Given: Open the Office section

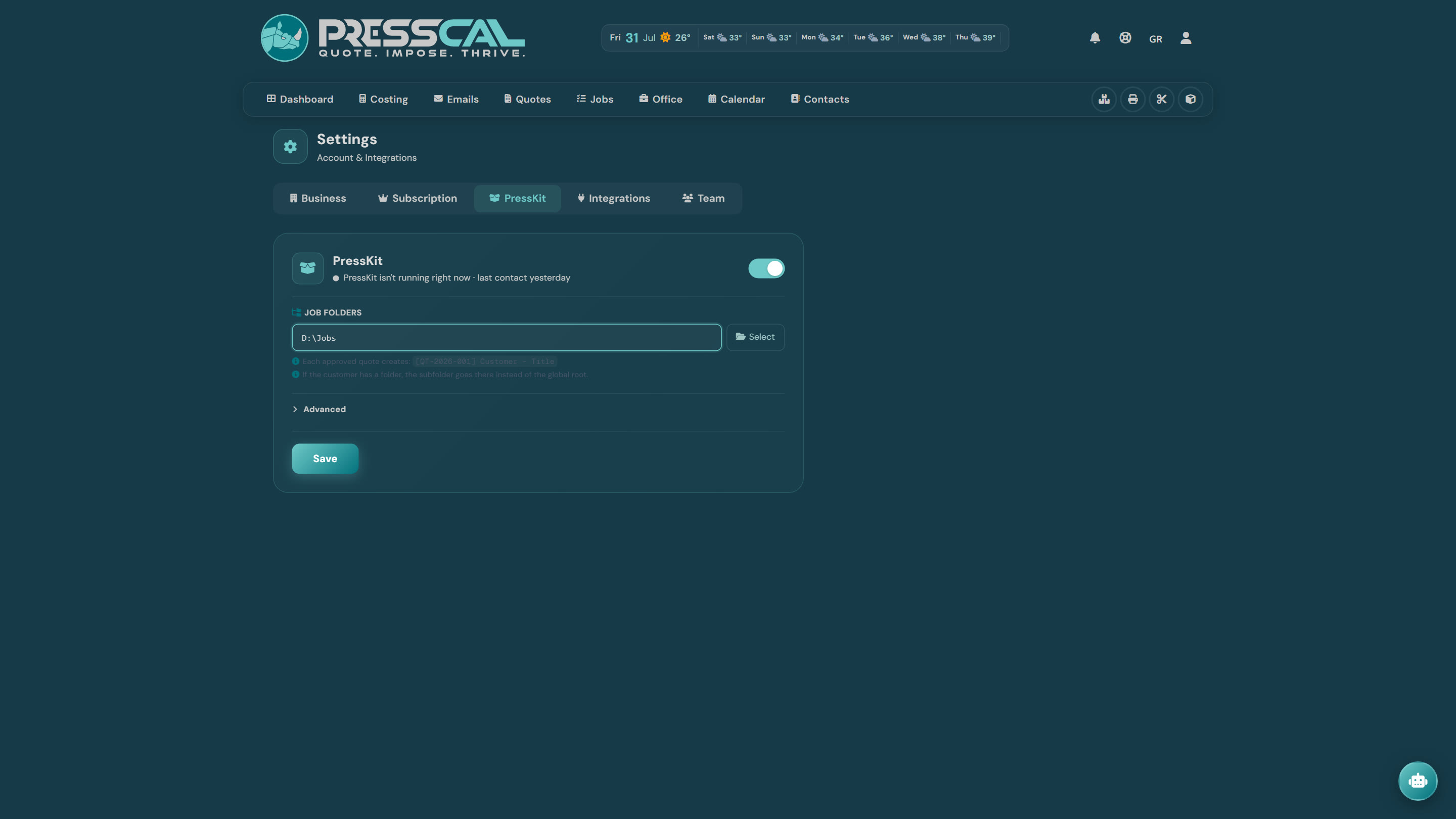Looking at the screenshot, I should [661, 100].
